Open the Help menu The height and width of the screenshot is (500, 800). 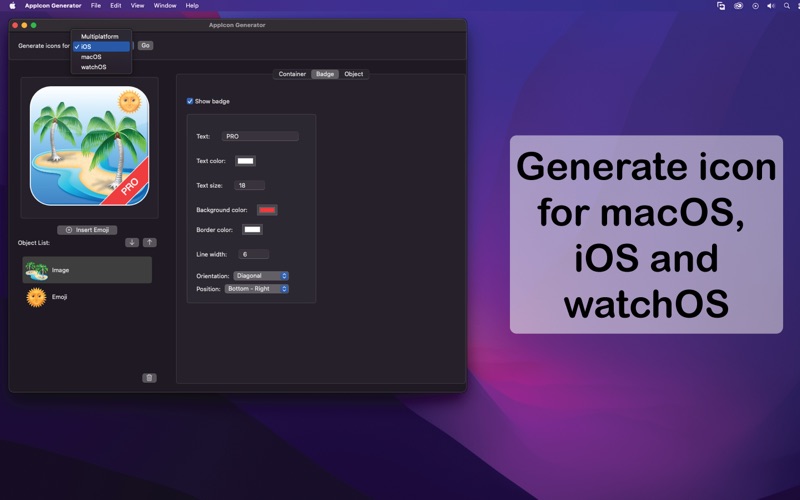pyautogui.click(x=192, y=6)
